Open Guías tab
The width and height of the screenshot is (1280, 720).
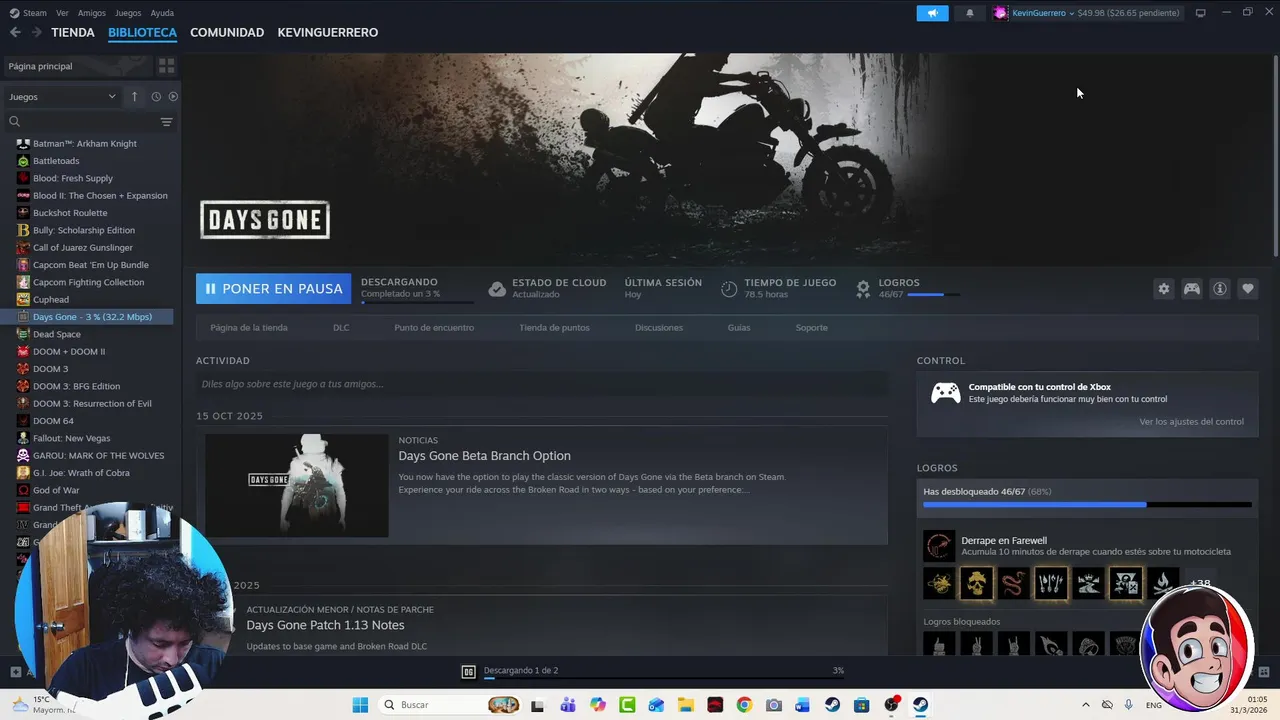(x=739, y=327)
